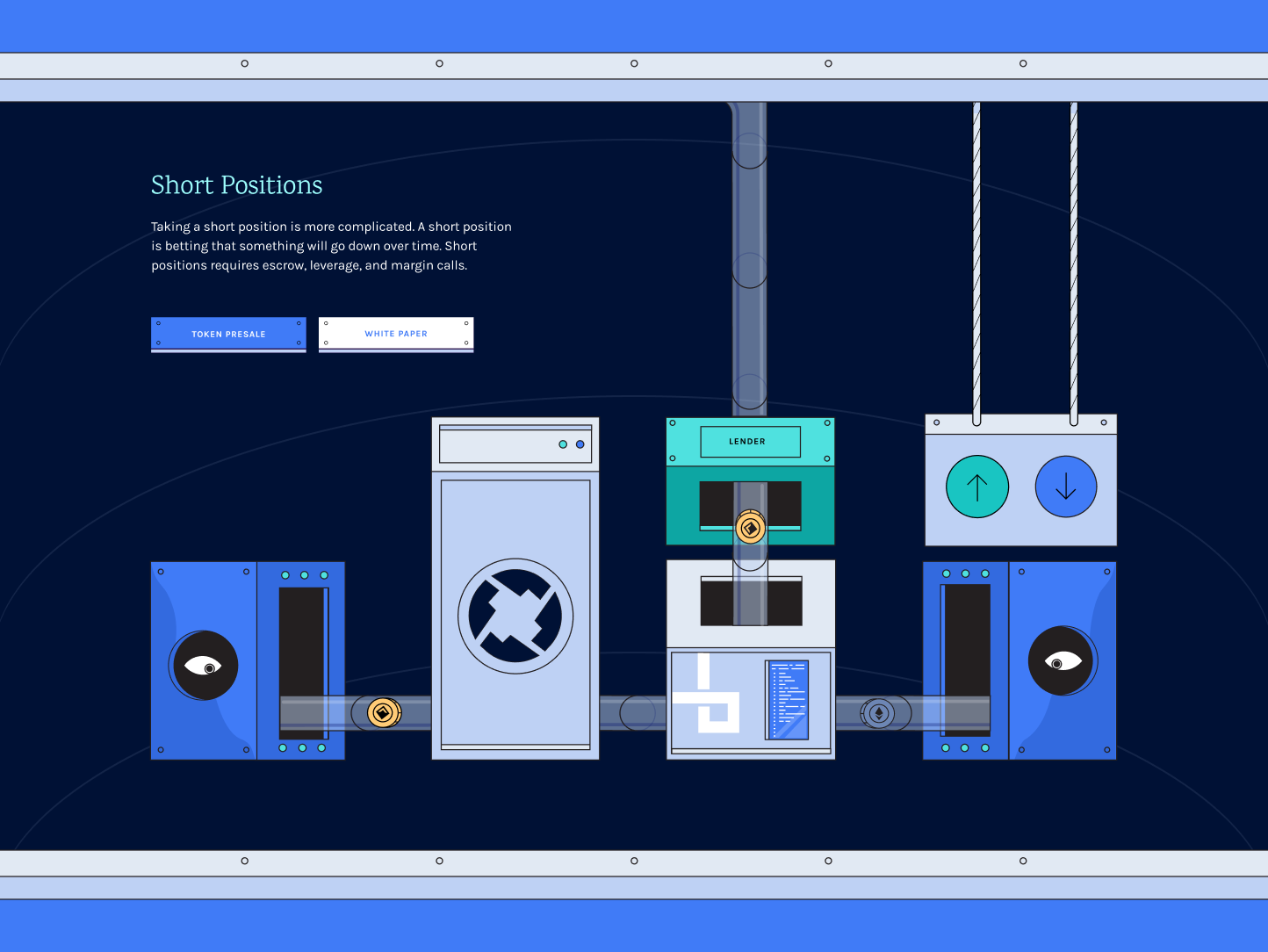Click the Short Positions heading

pyautogui.click(x=237, y=184)
